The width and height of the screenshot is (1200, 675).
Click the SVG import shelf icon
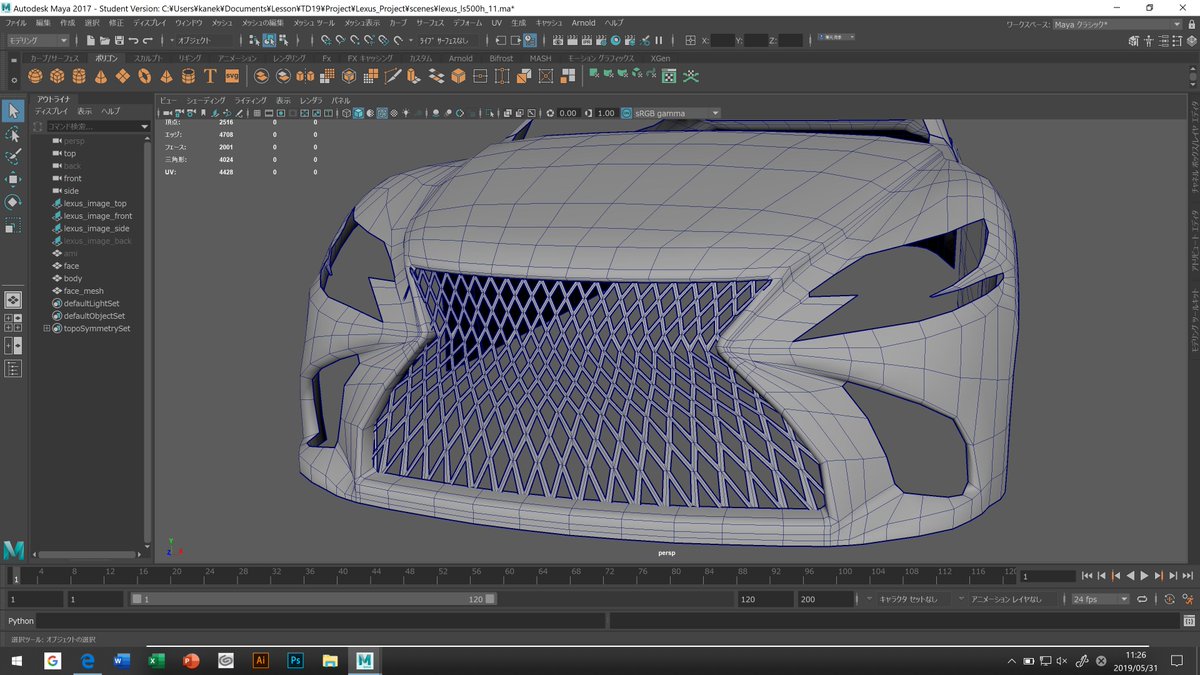coord(232,76)
